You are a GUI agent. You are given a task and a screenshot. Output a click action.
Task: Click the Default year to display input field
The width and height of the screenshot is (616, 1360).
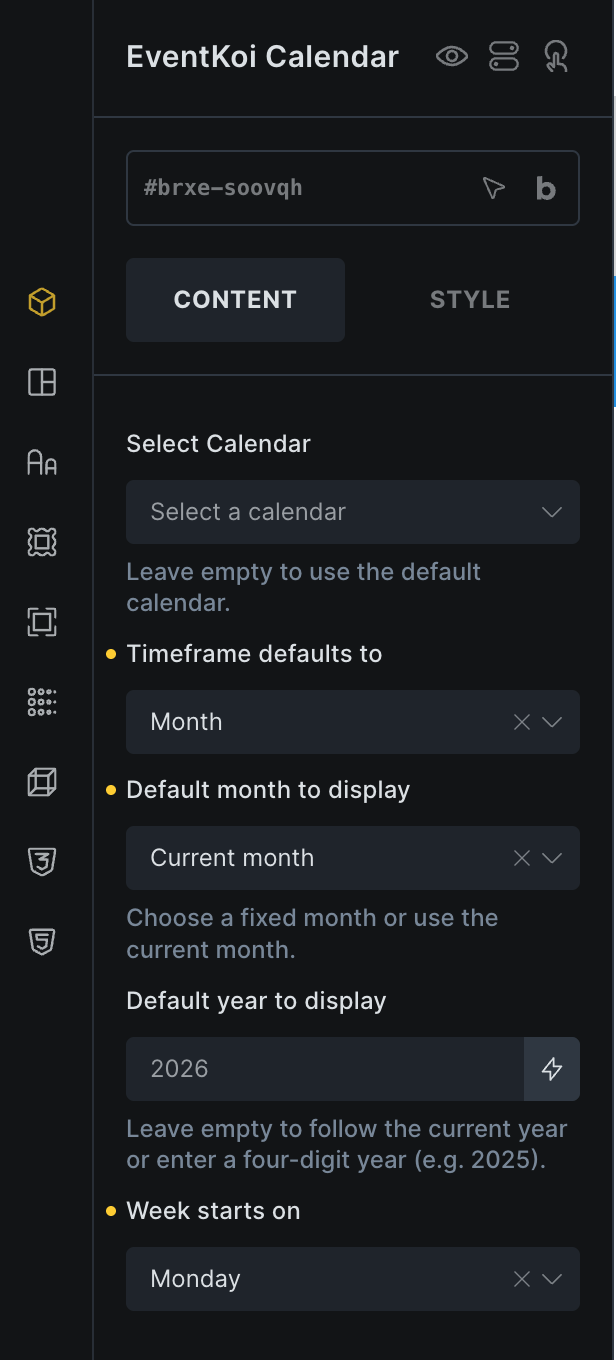click(325, 1069)
